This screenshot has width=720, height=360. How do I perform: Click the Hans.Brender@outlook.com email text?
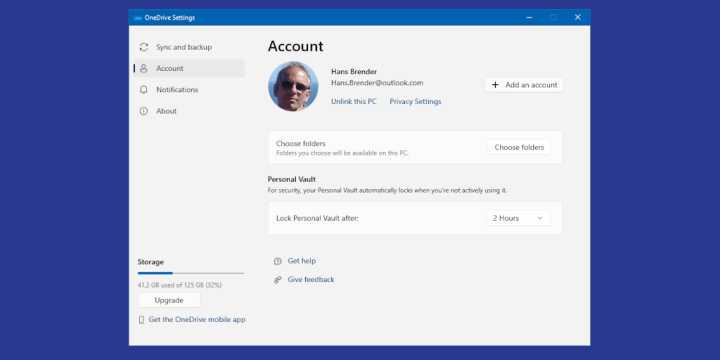coord(377,83)
